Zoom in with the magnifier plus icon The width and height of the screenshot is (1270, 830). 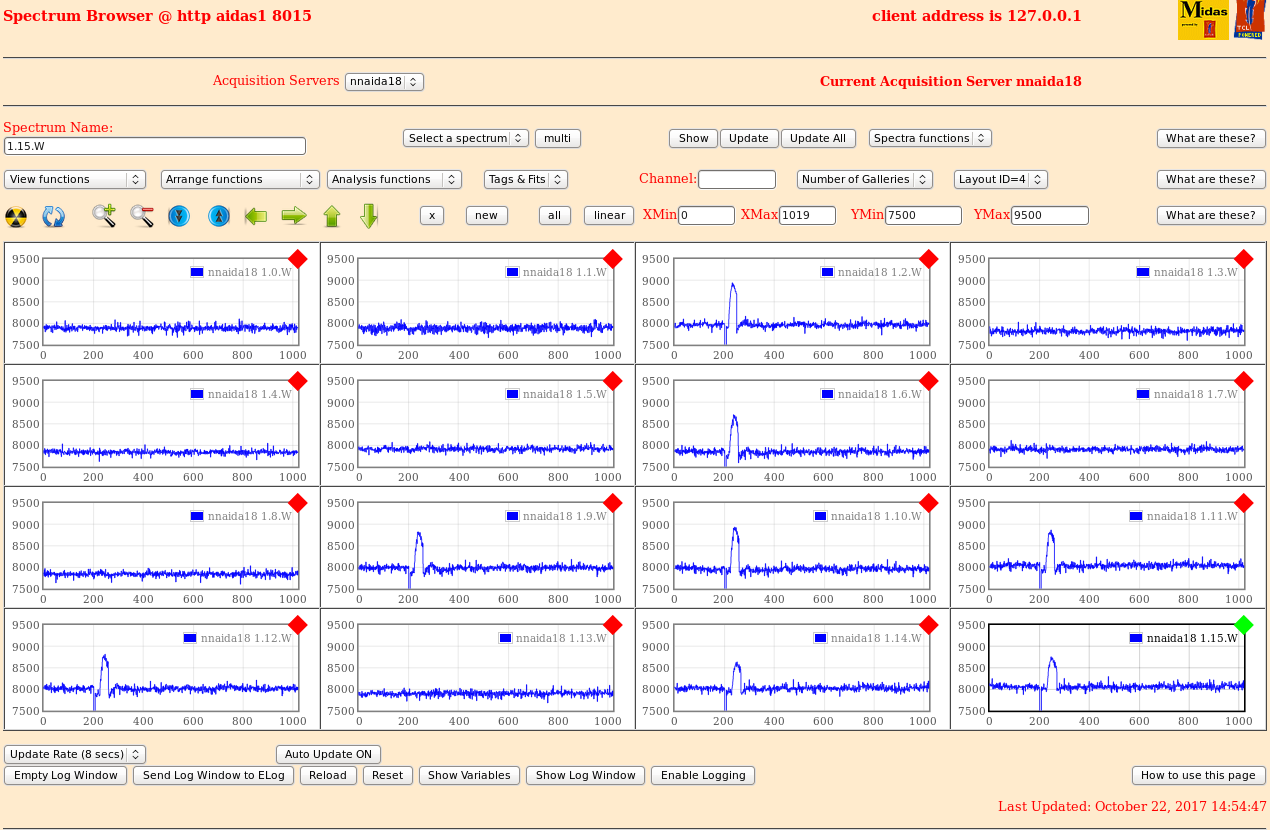(104, 215)
